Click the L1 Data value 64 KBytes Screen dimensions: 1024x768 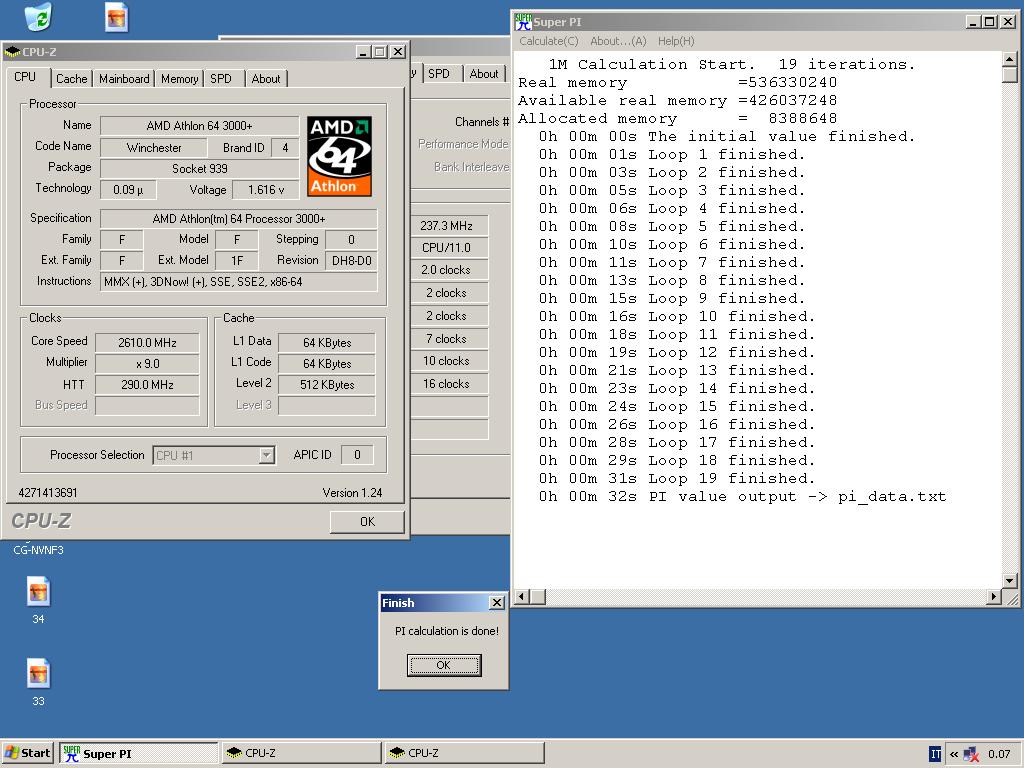point(327,342)
